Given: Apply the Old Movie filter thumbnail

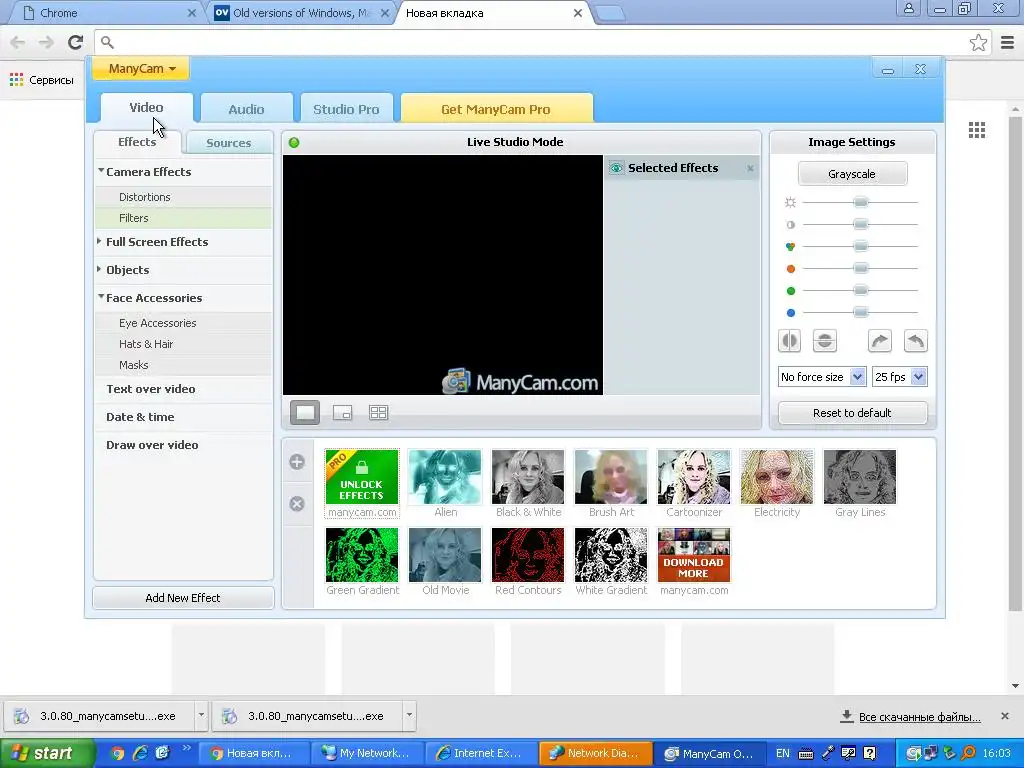Looking at the screenshot, I should click(445, 555).
